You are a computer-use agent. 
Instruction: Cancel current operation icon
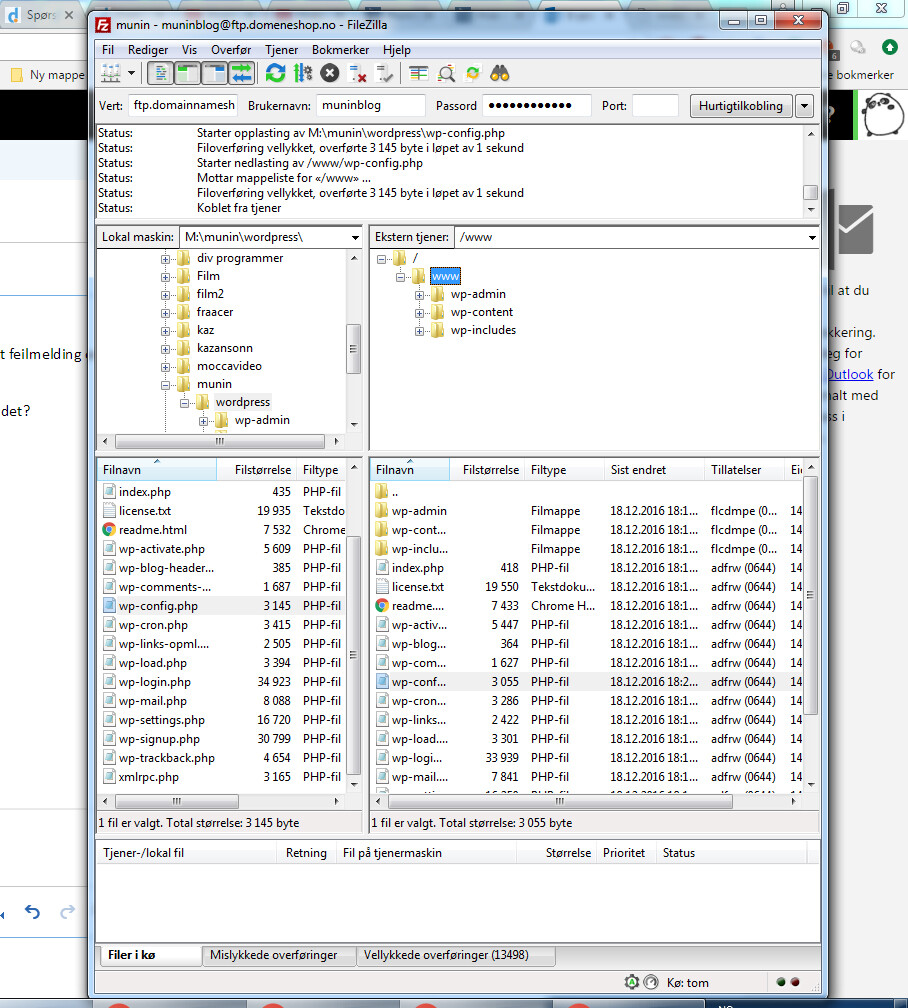coord(330,73)
